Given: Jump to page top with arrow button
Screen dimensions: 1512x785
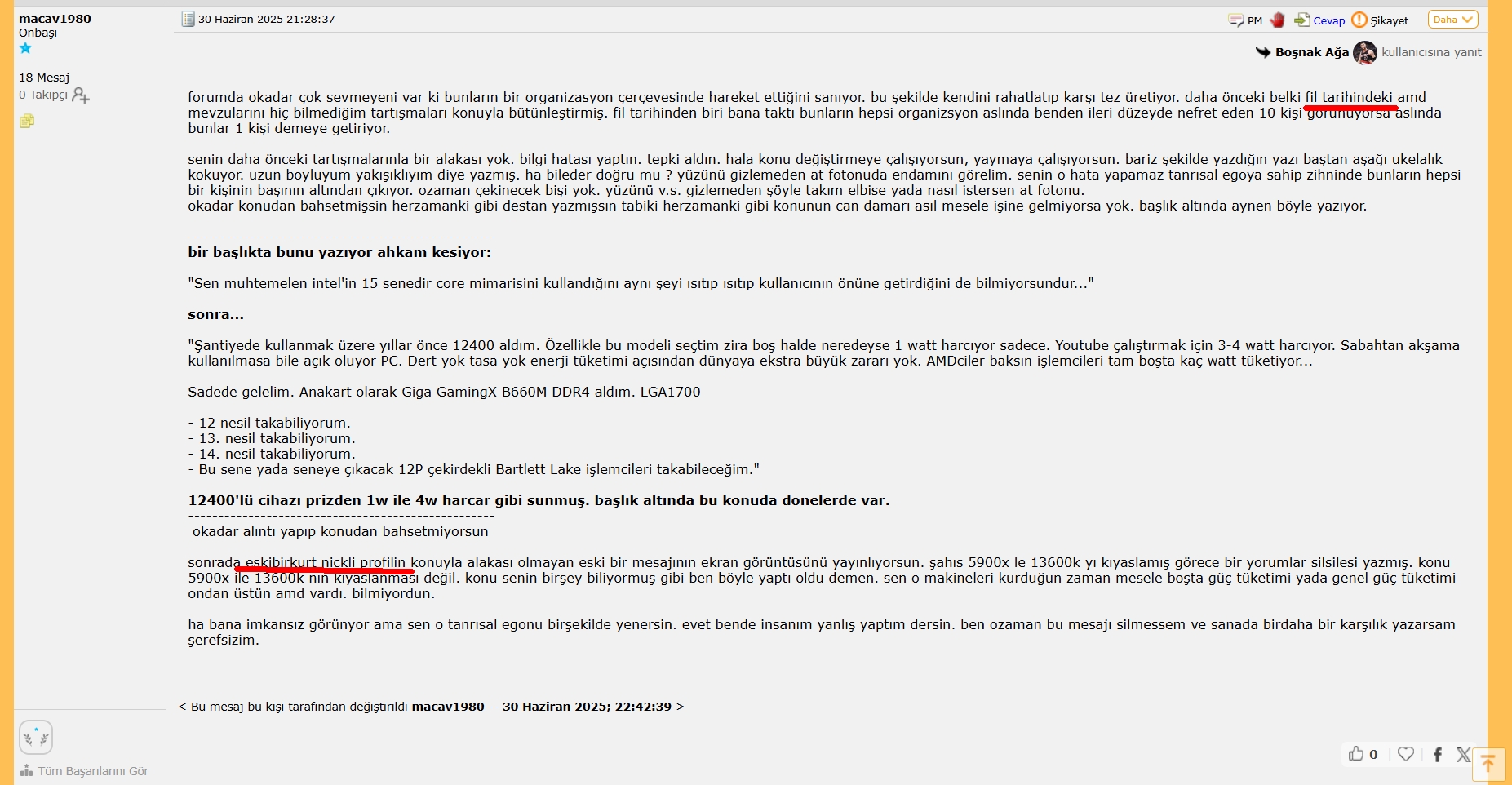Looking at the screenshot, I should point(1489,765).
